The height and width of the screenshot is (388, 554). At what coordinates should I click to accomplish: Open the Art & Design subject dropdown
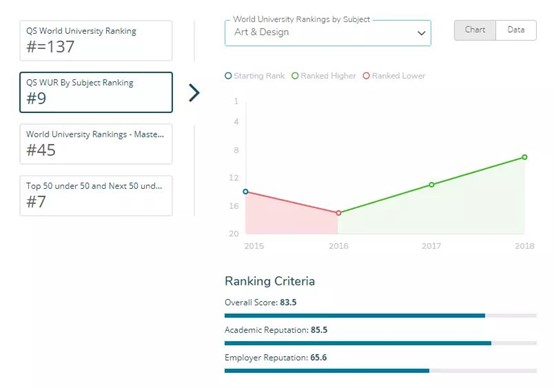328,33
